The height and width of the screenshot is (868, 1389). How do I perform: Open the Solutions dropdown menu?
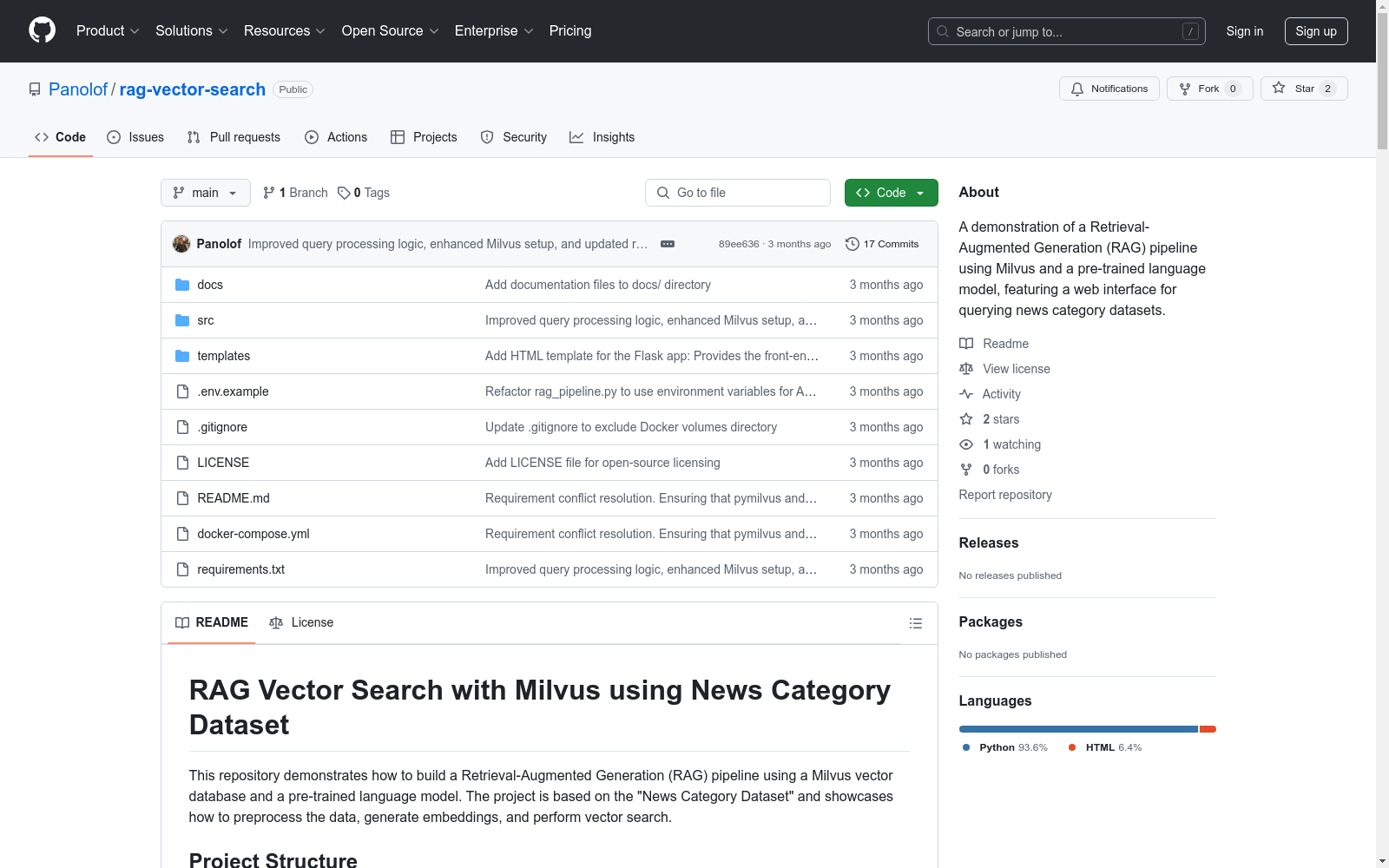click(192, 31)
